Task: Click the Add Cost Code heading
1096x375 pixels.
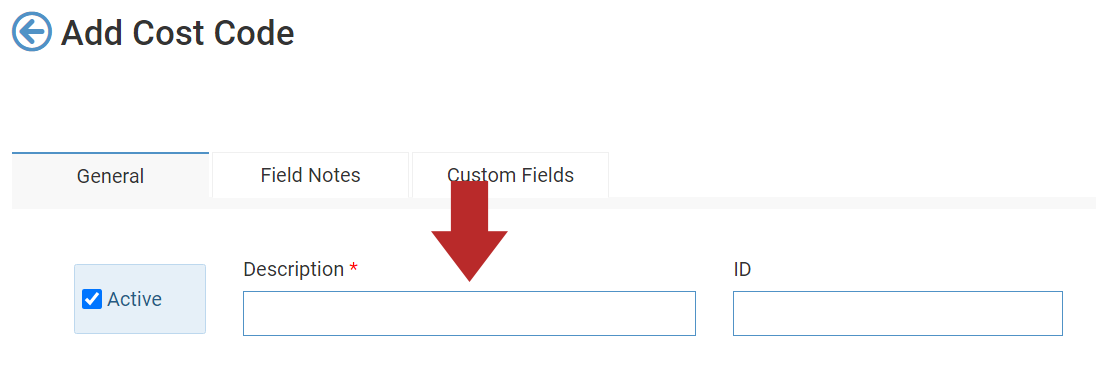Action: coord(178,33)
